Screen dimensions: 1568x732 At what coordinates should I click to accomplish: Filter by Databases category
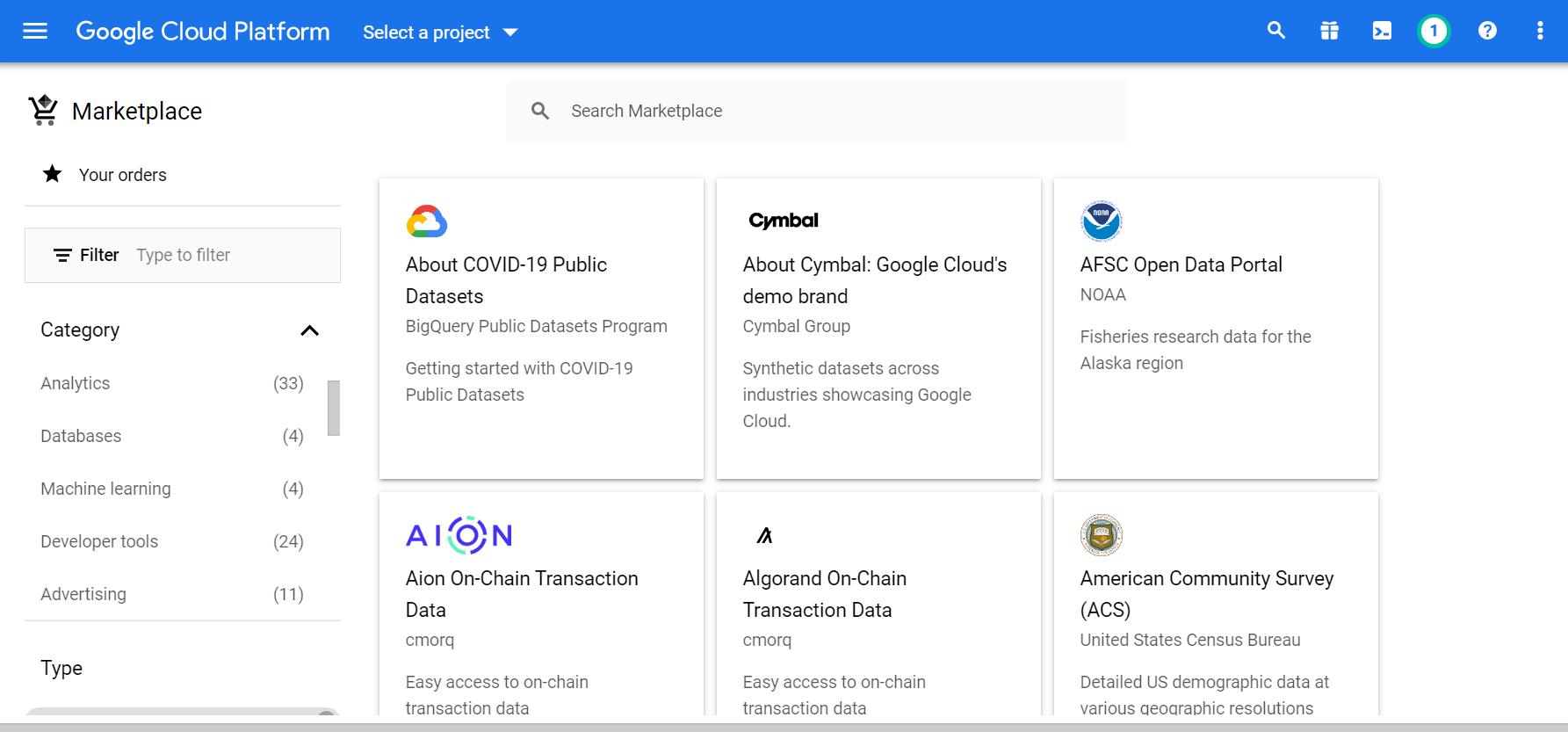(x=172, y=436)
